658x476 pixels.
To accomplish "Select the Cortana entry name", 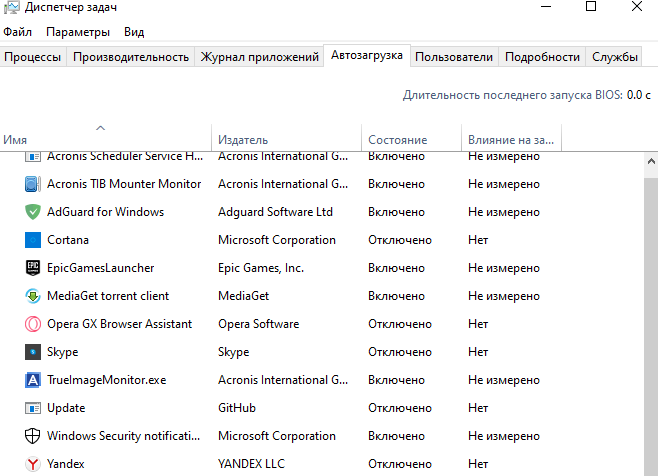I will click(x=68, y=240).
